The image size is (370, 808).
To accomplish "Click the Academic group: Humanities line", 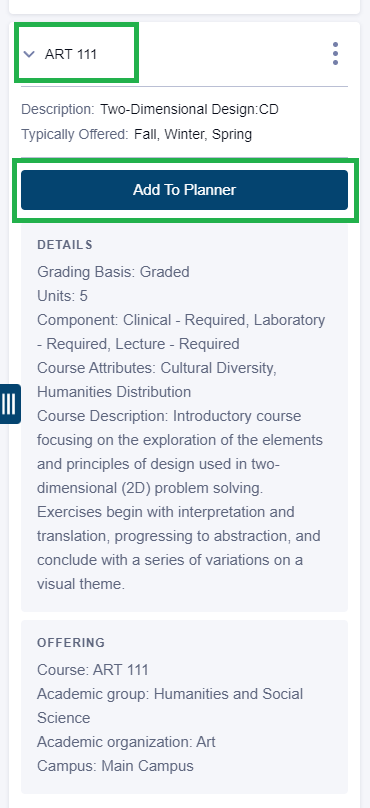I will click(x=170, y=706).
